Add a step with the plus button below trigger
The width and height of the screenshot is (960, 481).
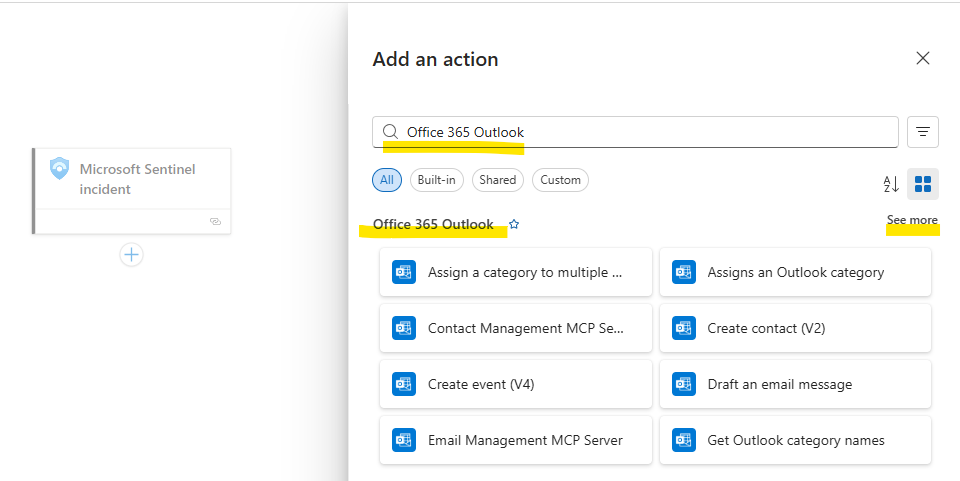[132, 255]
